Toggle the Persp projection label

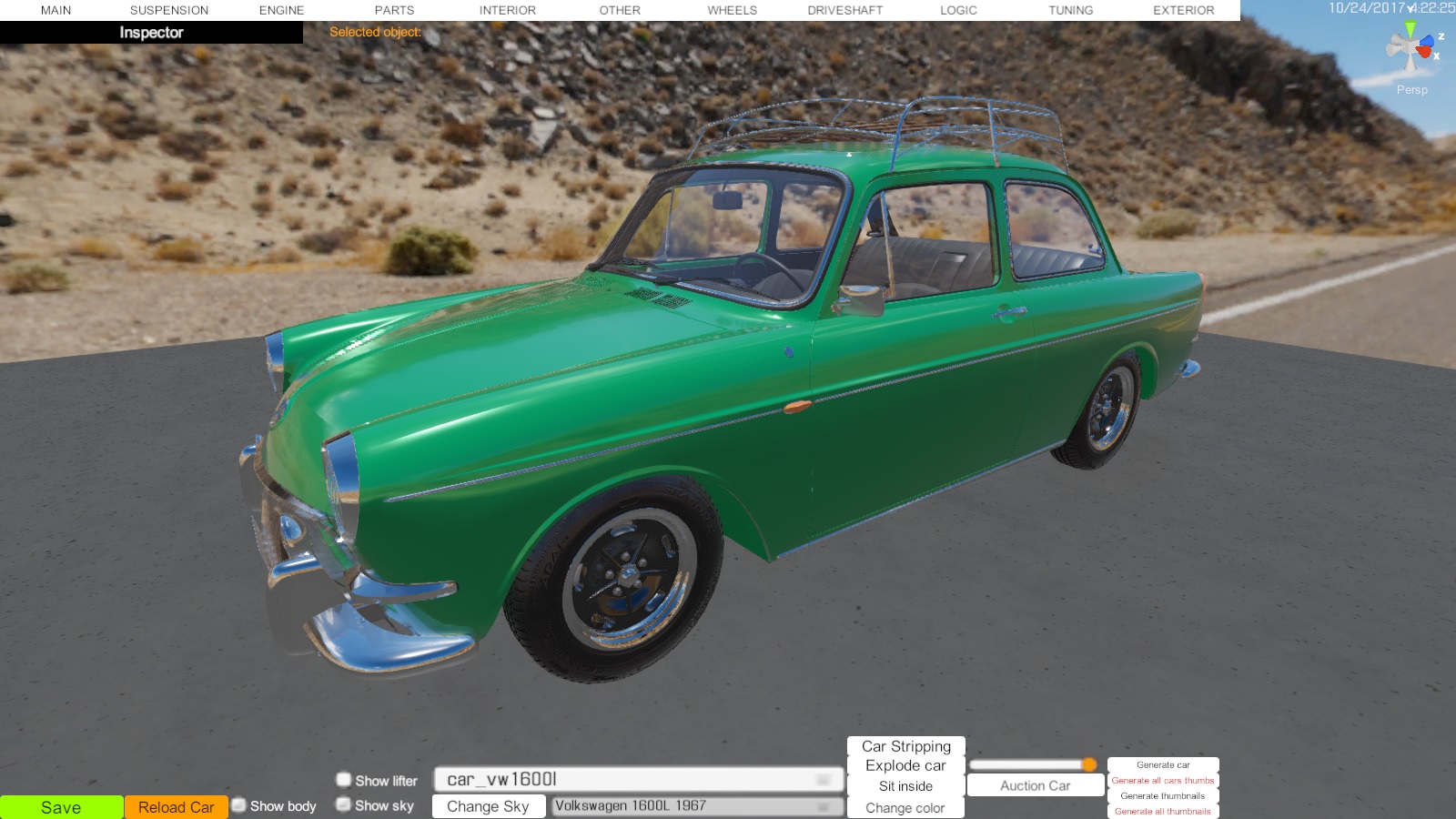(1411, 89)
